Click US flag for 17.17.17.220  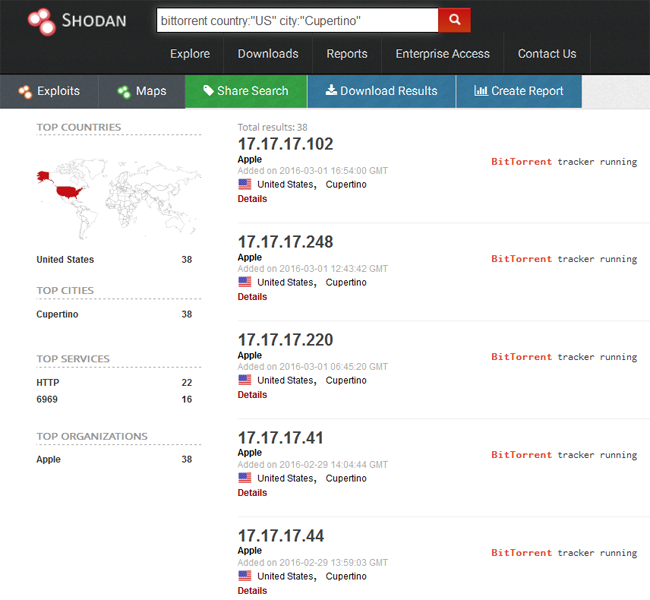pyautogui.click(x=245, y=380)
